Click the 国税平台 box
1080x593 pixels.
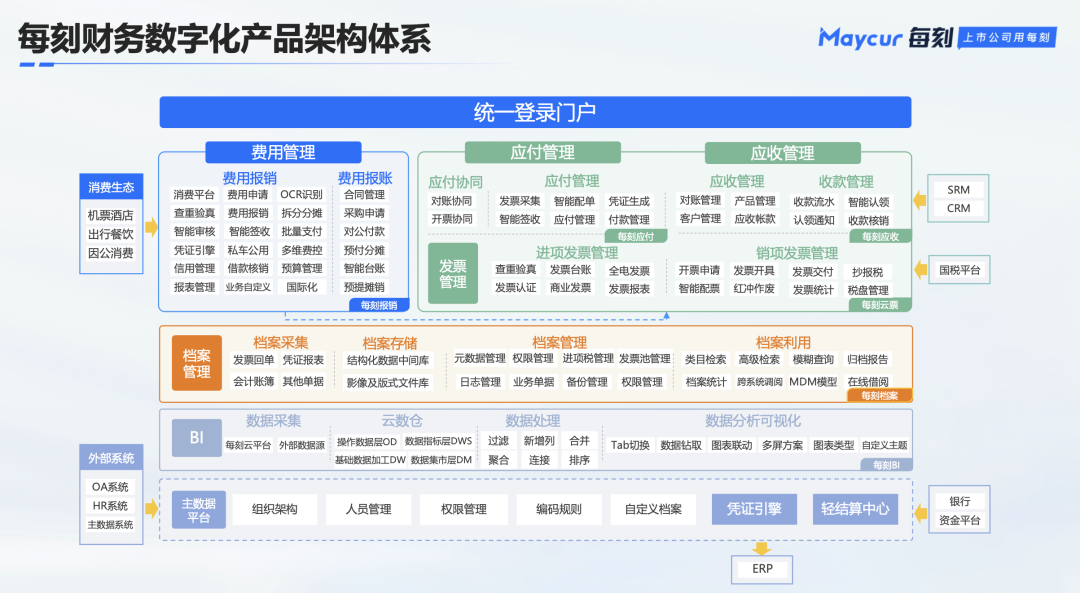959,270
